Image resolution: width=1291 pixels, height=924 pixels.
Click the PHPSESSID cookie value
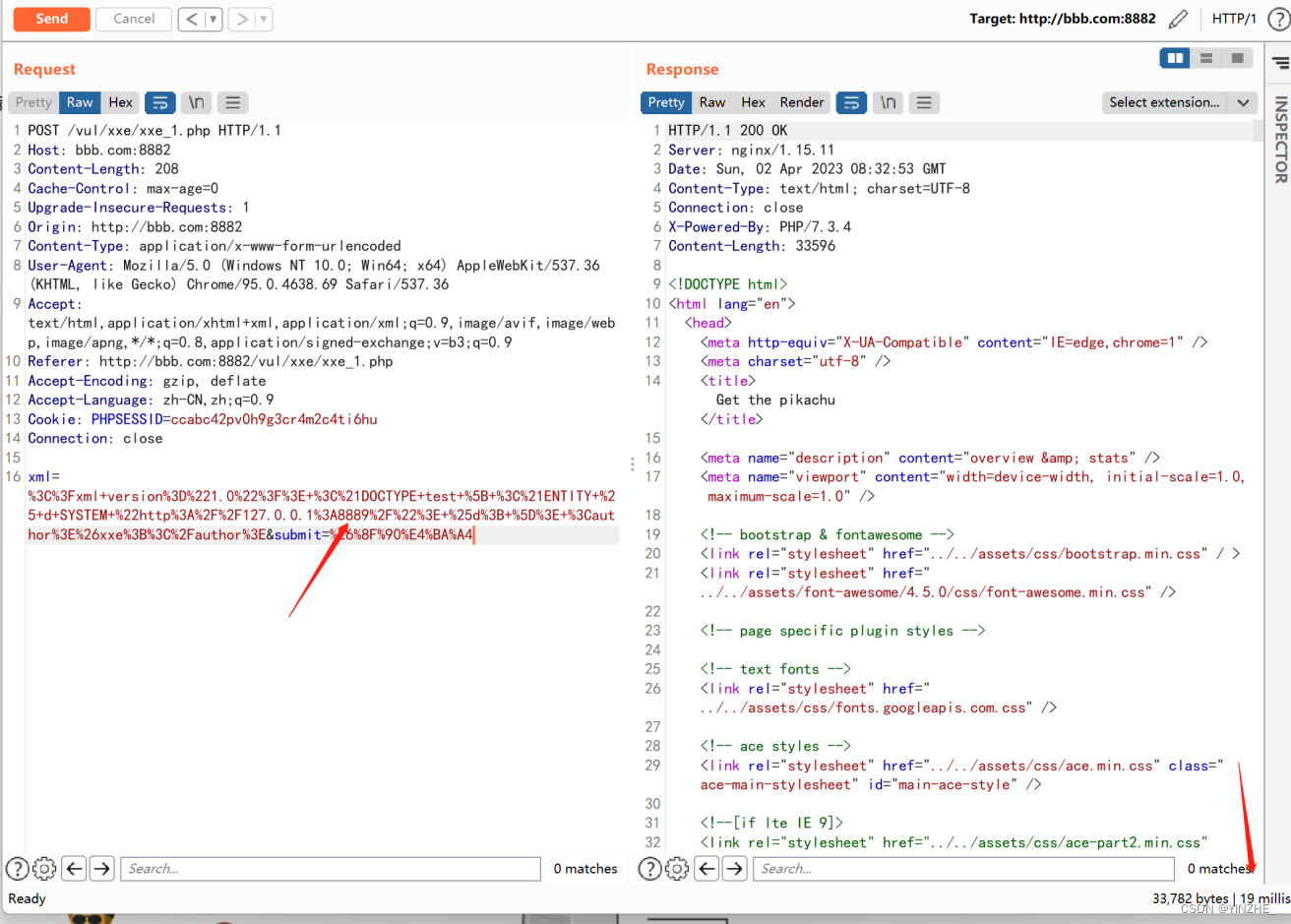tap(274, 419)
